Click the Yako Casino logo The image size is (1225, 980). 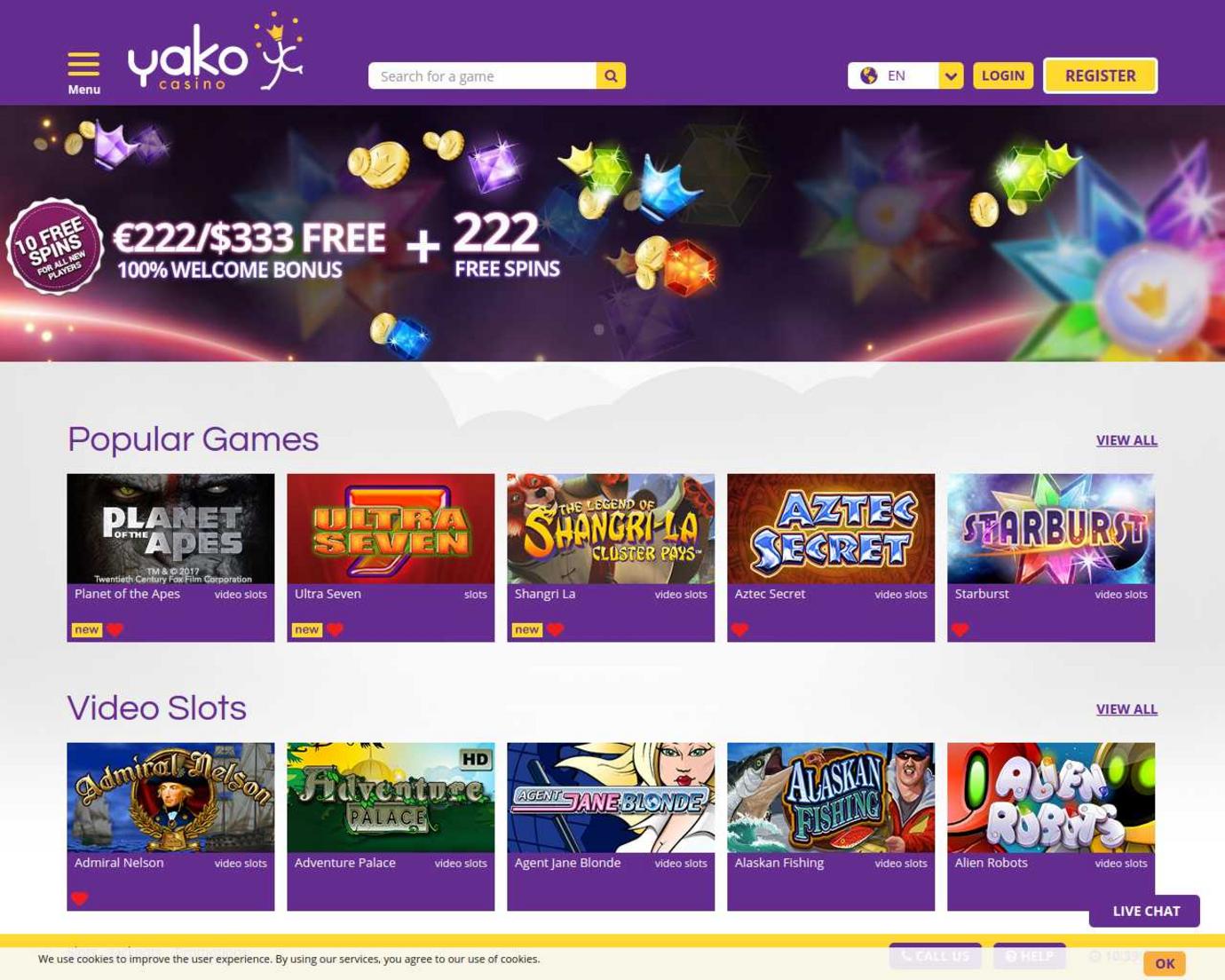tap(216, 52)
